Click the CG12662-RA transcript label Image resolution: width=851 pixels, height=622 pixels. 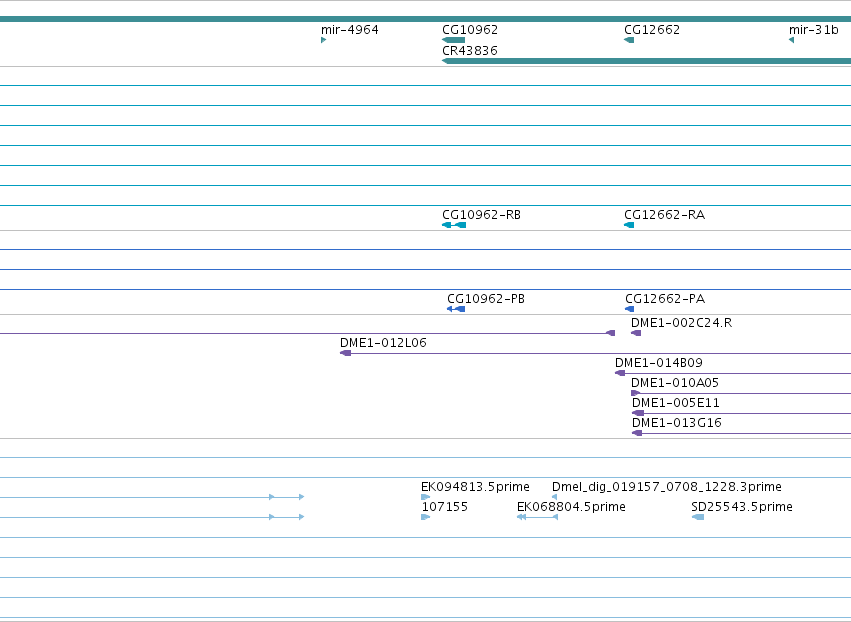tap(664, 215)
